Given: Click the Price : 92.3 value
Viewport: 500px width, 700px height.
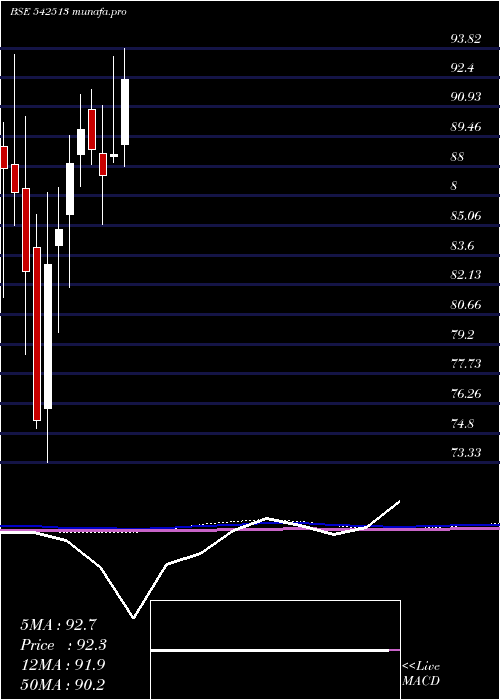Looking at the screenshot, I should coord(64,645).
